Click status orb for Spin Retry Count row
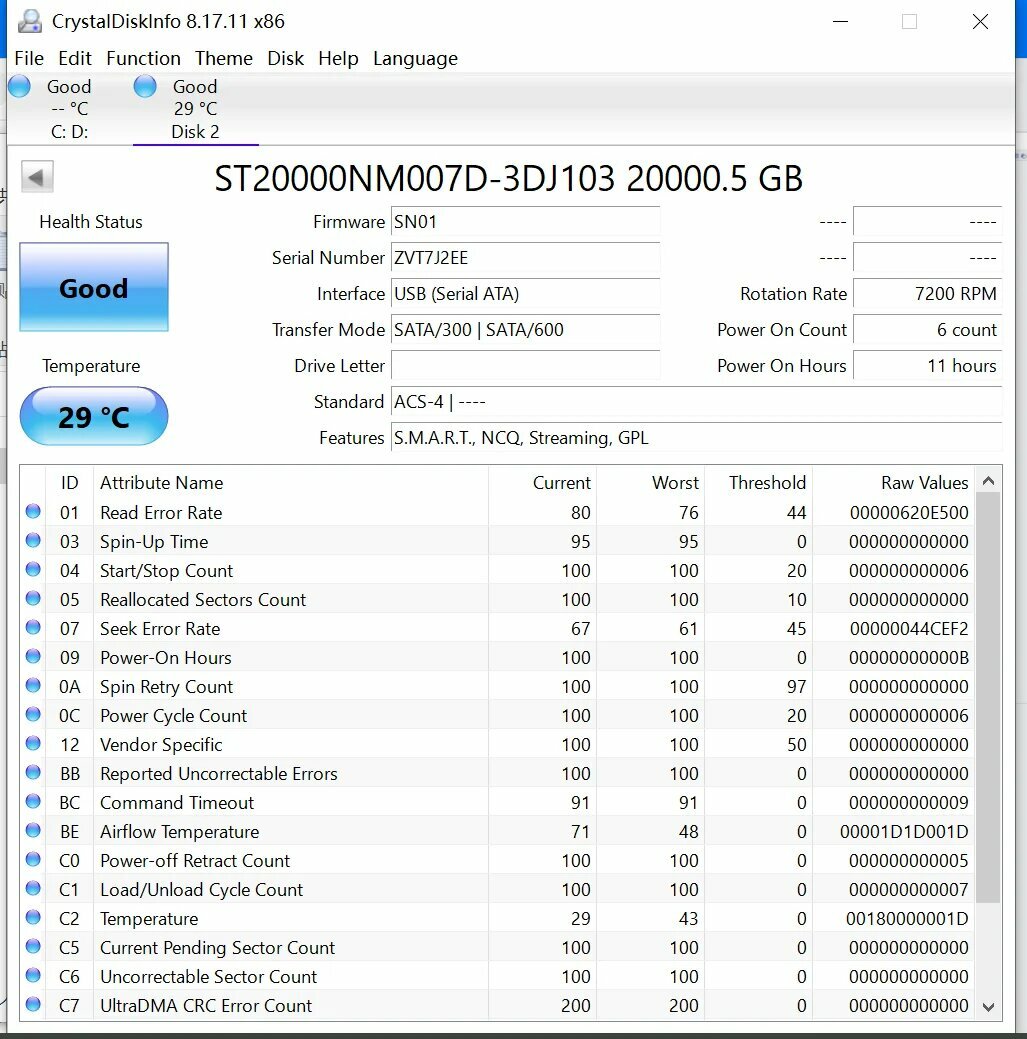Image resolution: width=1027 pixels, height=1039 pixels. (x=33, y=686)
